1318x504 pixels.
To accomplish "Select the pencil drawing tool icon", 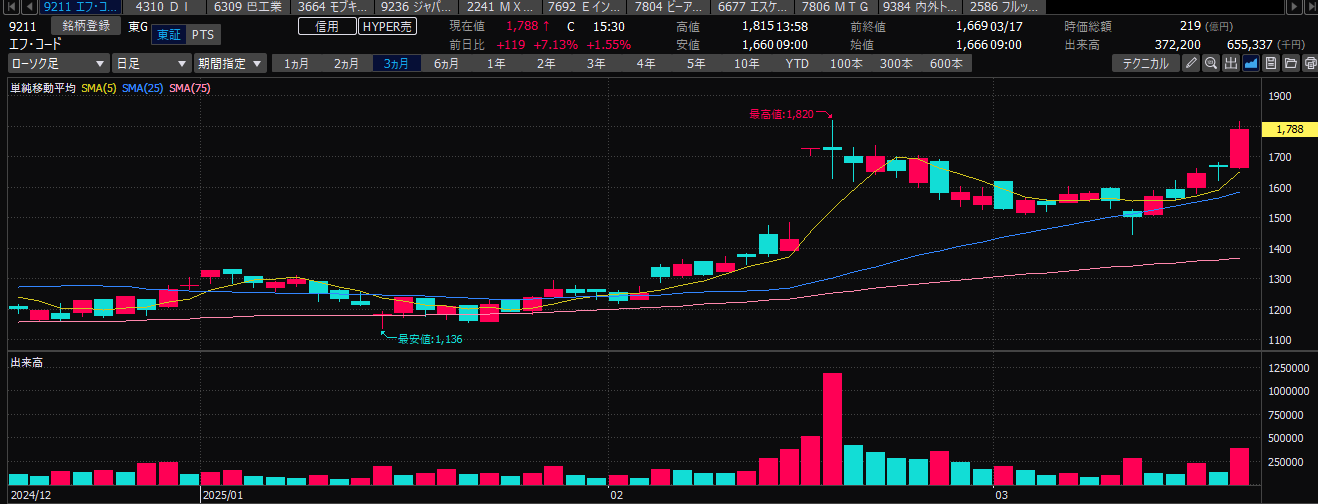I will [x=1190, y=64].
